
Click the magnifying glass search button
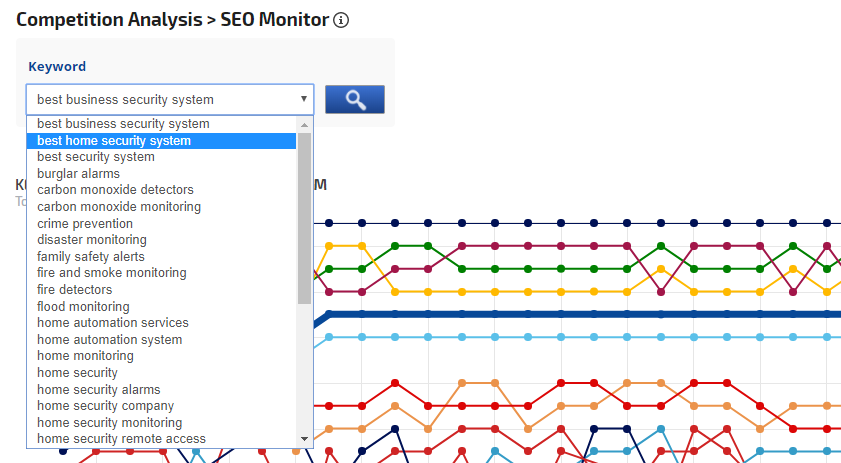354,99
